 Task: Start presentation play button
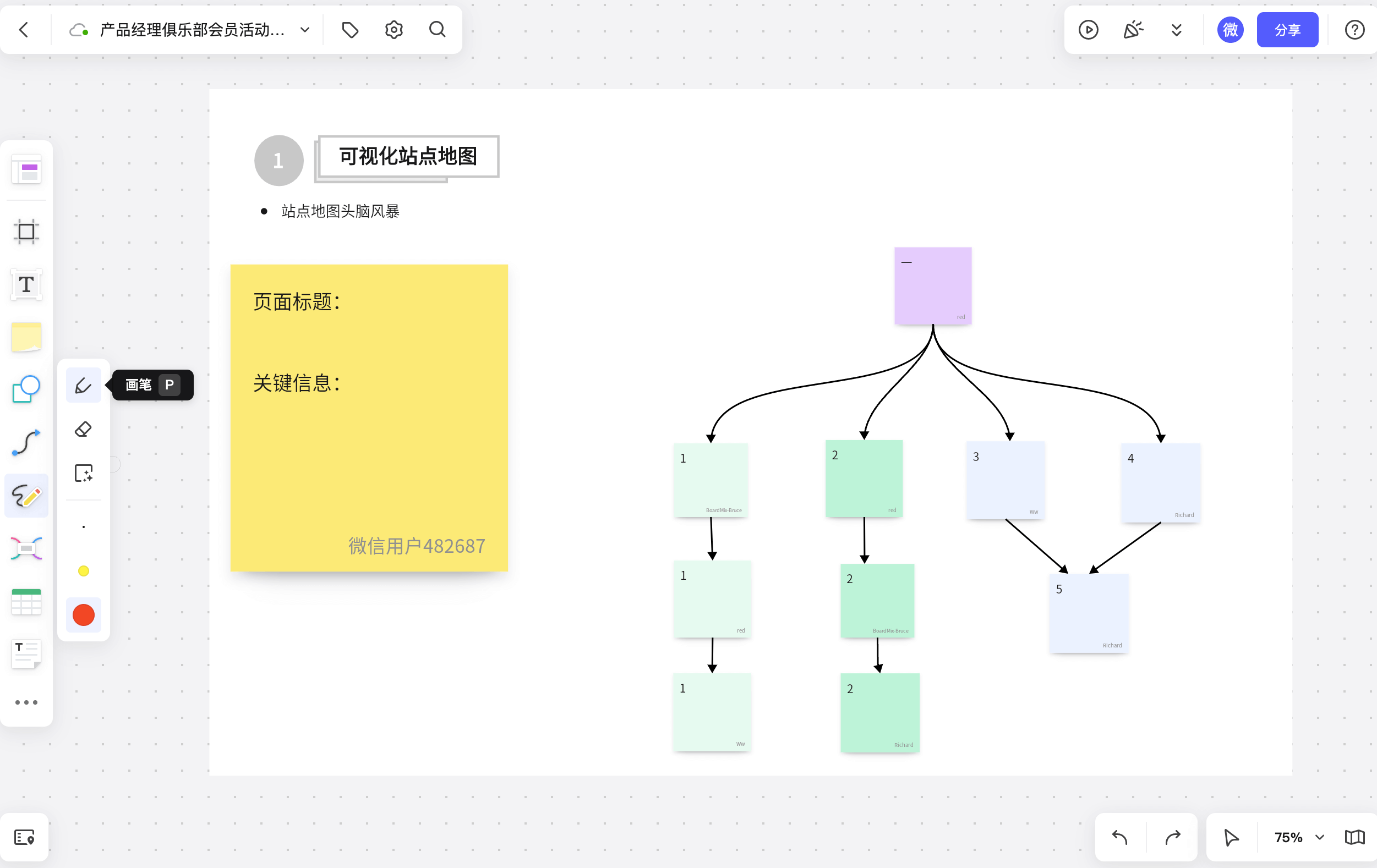[1088, 30]
